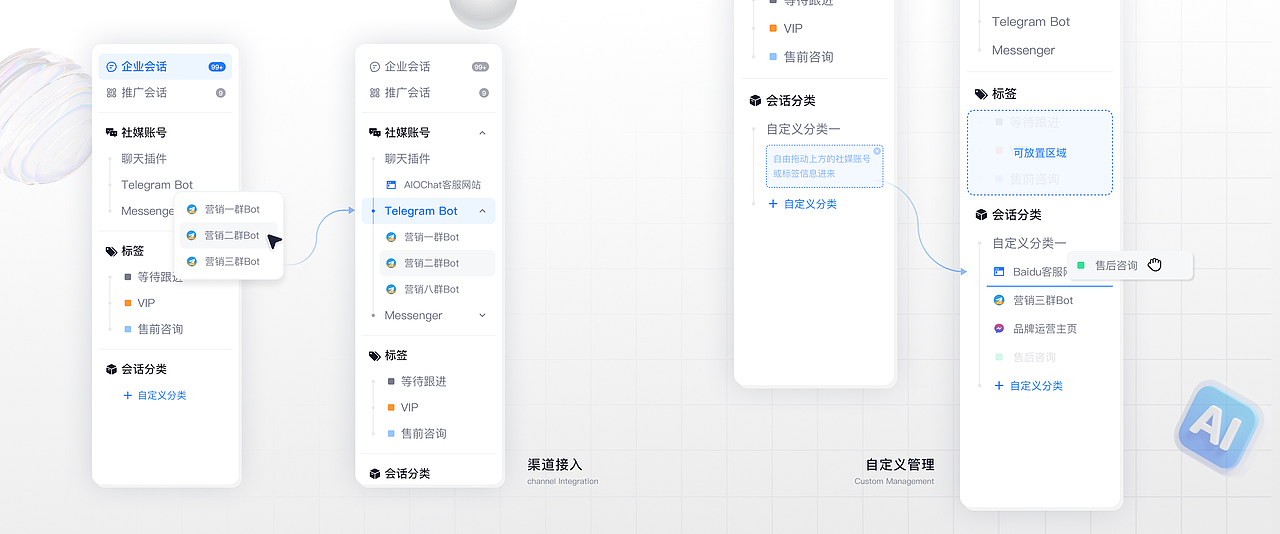Image resolution: width=1280 pixels, height=534 pixels.
Task: Click the 会话分类 cube icon in expanded panel
Action: click(375, 473)
